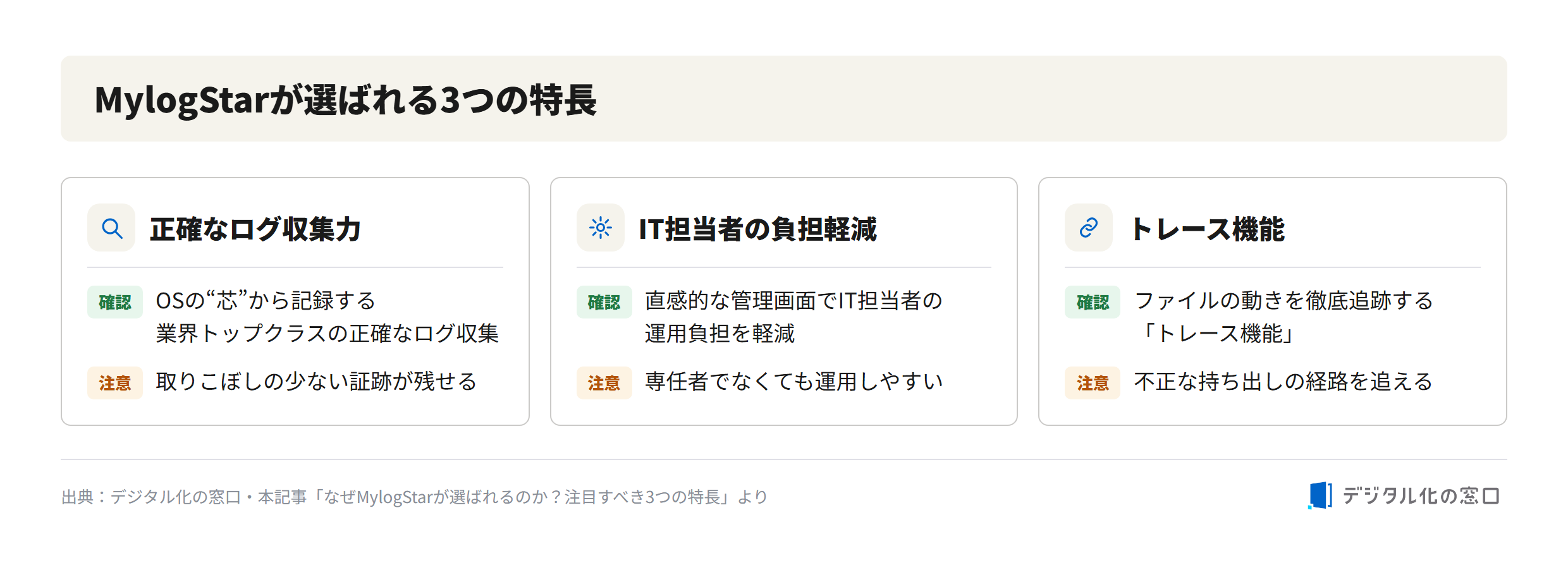Click the chain link icon
1568x570 pixels.
1088,227
